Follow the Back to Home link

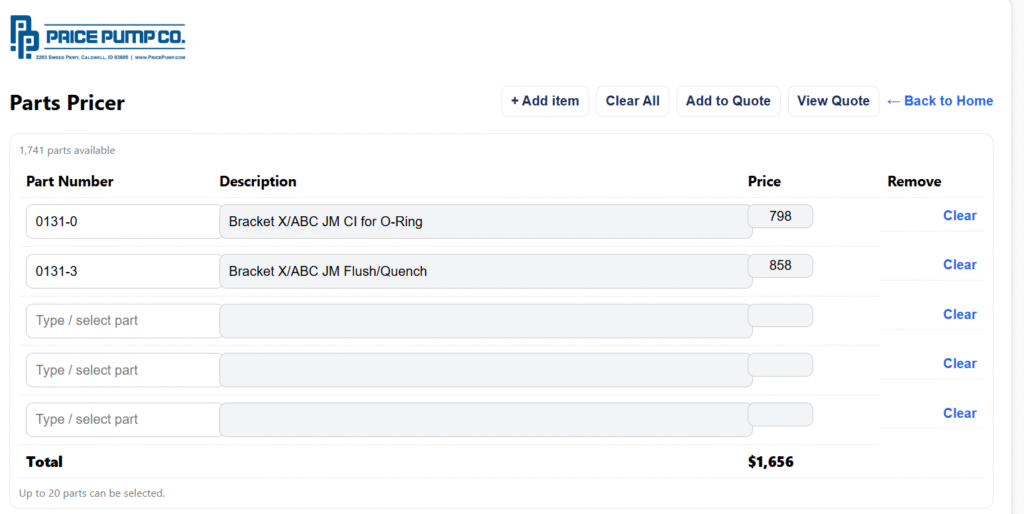pos(940,101)
